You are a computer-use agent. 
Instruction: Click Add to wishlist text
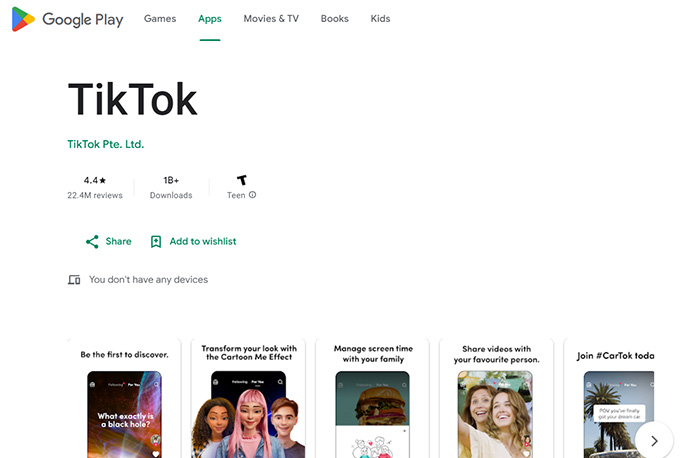point(203,241)
